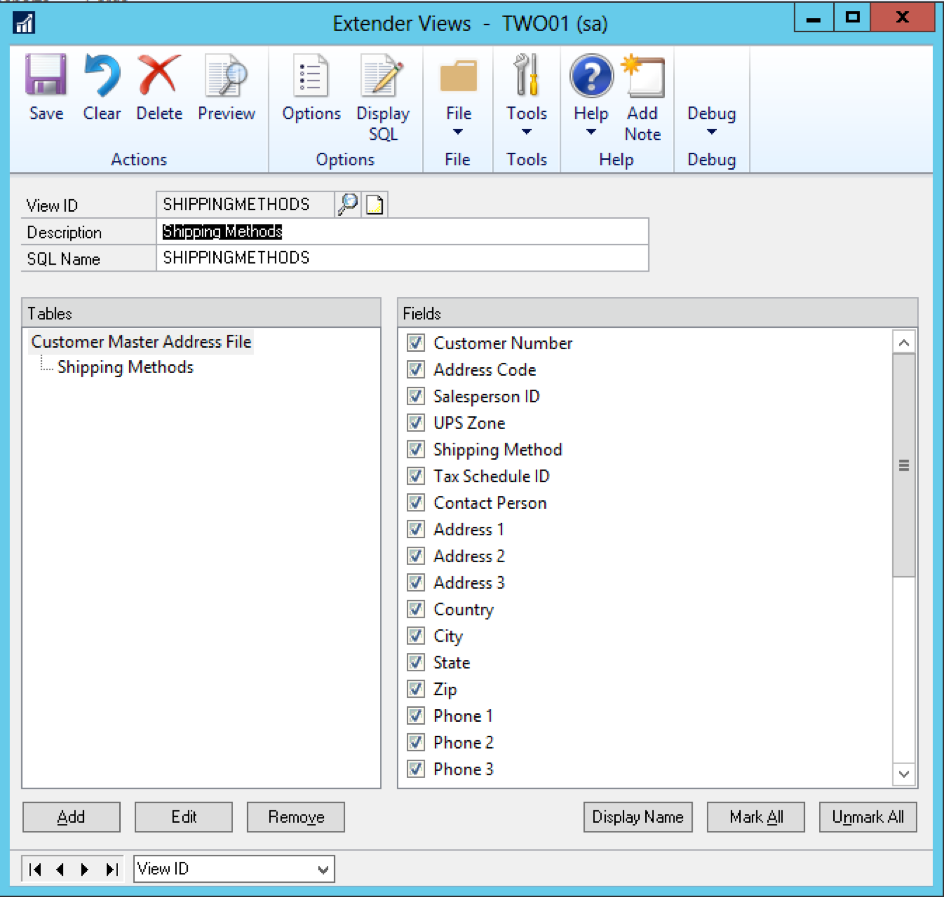
Task: Expand the Tools dropdown arrow
Action: [526, 132]
